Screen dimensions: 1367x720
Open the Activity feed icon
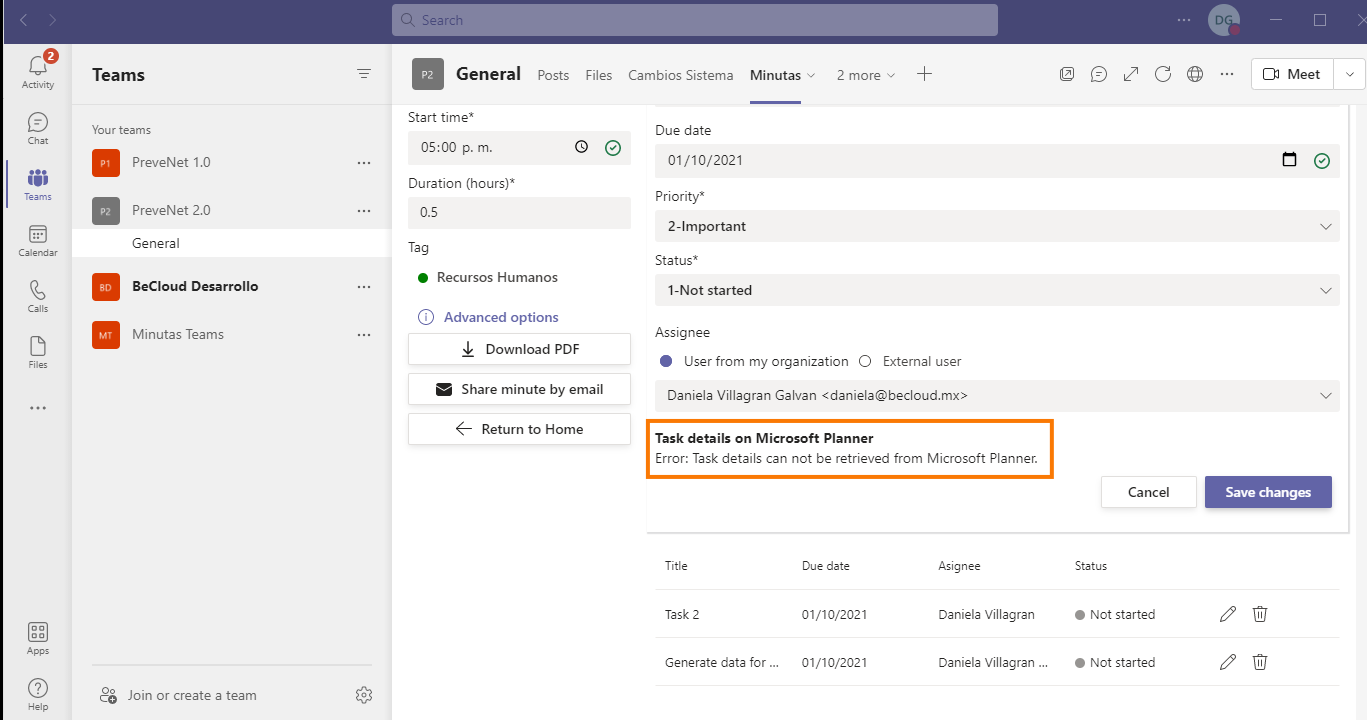pos(37,70)
